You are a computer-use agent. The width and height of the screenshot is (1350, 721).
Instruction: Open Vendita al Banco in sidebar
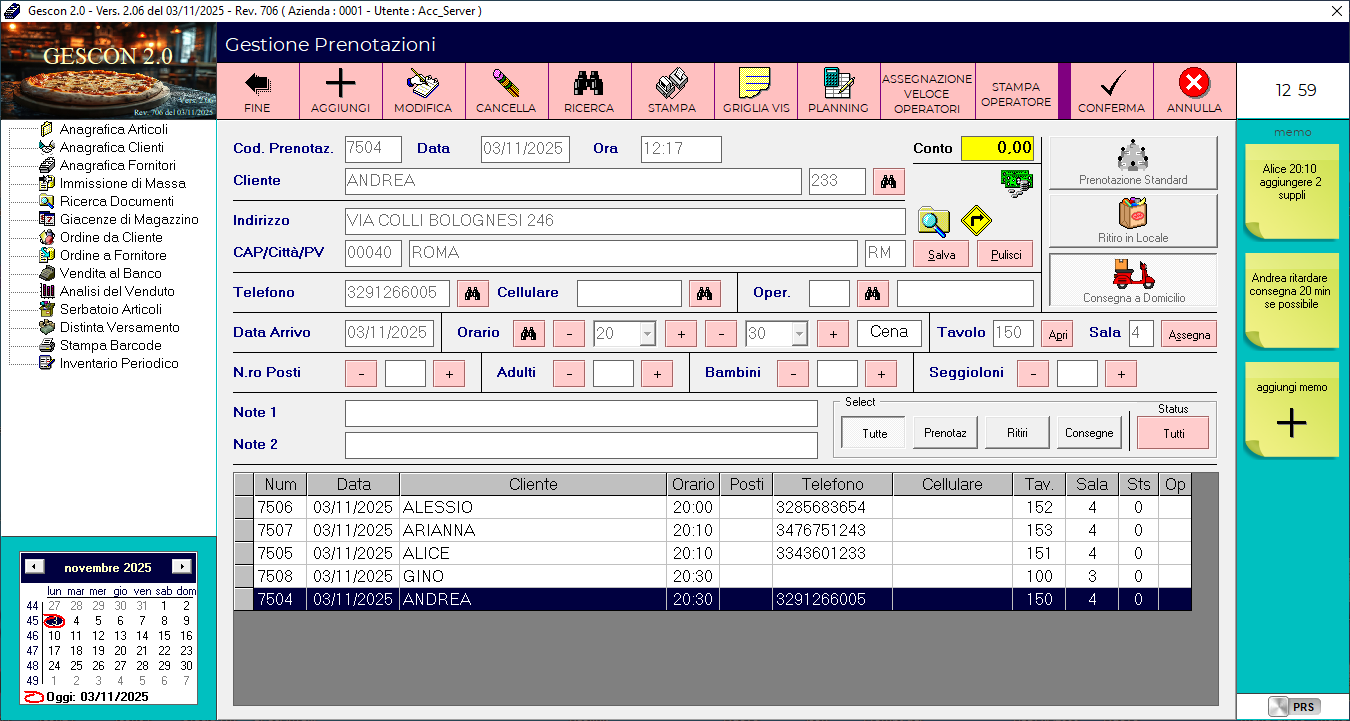(x=110, y=273)
